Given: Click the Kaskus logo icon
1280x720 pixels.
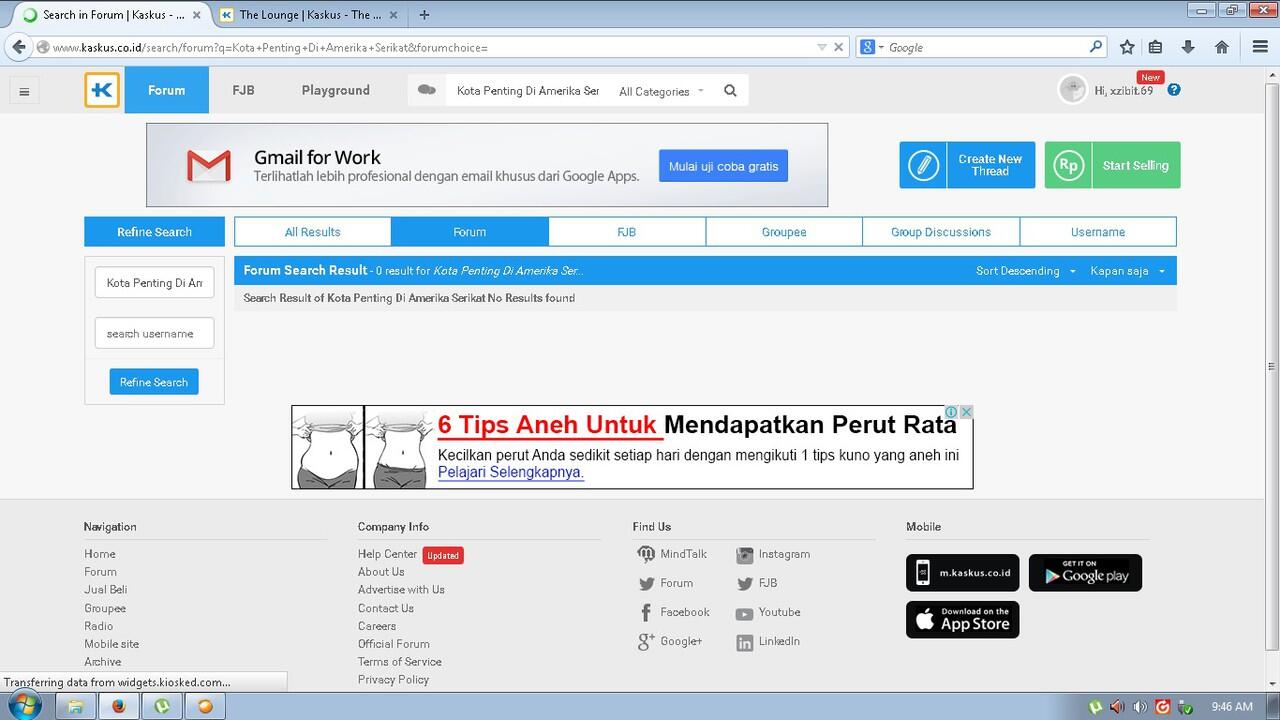Looking at the screenshot, I should pos(102,90).
